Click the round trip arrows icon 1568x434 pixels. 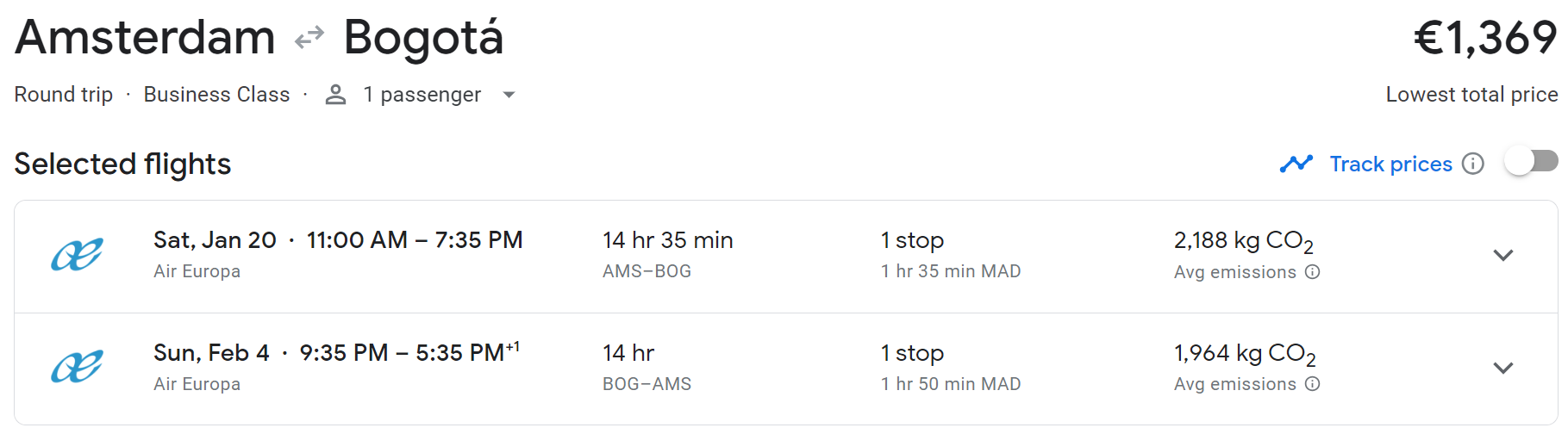point(309,38)
